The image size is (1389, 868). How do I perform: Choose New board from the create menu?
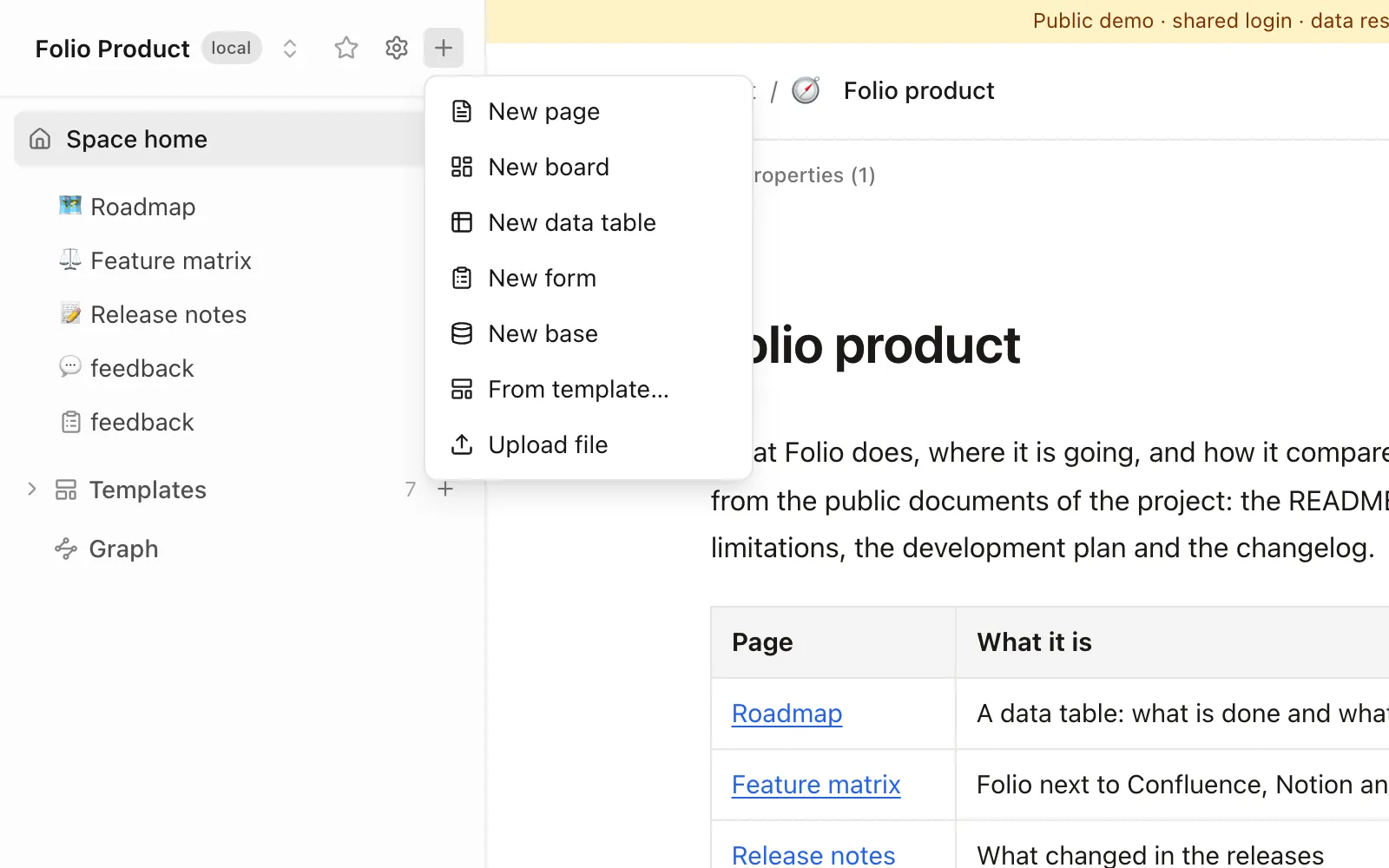click(589, 167)
